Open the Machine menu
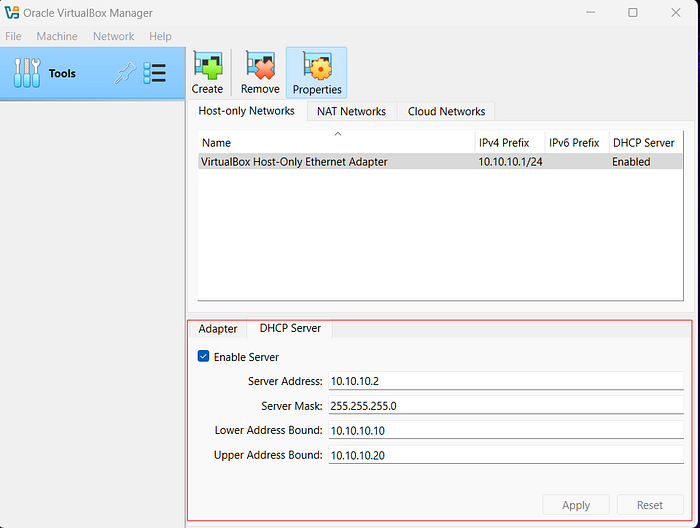The image size is (700, 528). pyautogui.click(x=57, y=36)
